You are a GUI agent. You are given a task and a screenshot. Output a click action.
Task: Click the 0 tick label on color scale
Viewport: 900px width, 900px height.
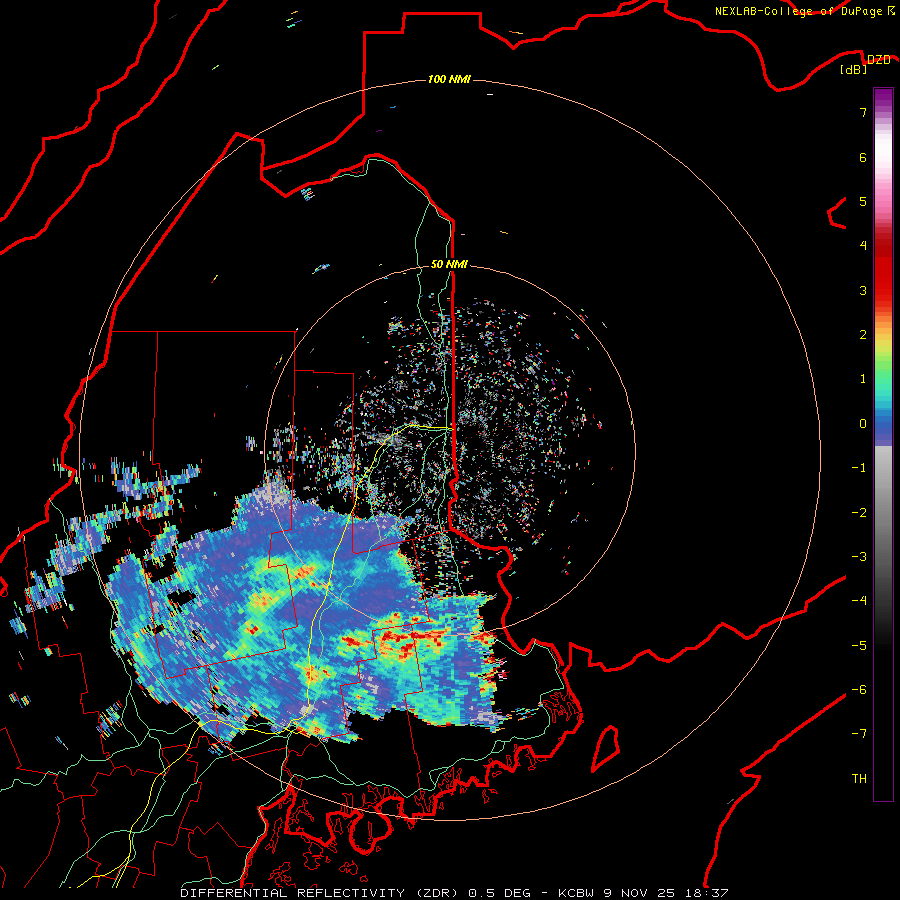coord(863,424)
